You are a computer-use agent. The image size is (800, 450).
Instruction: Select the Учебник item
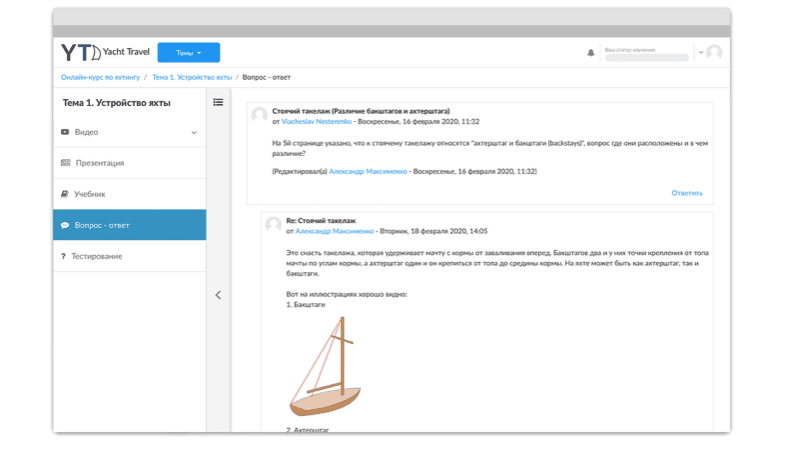click(x=89, y=194)
